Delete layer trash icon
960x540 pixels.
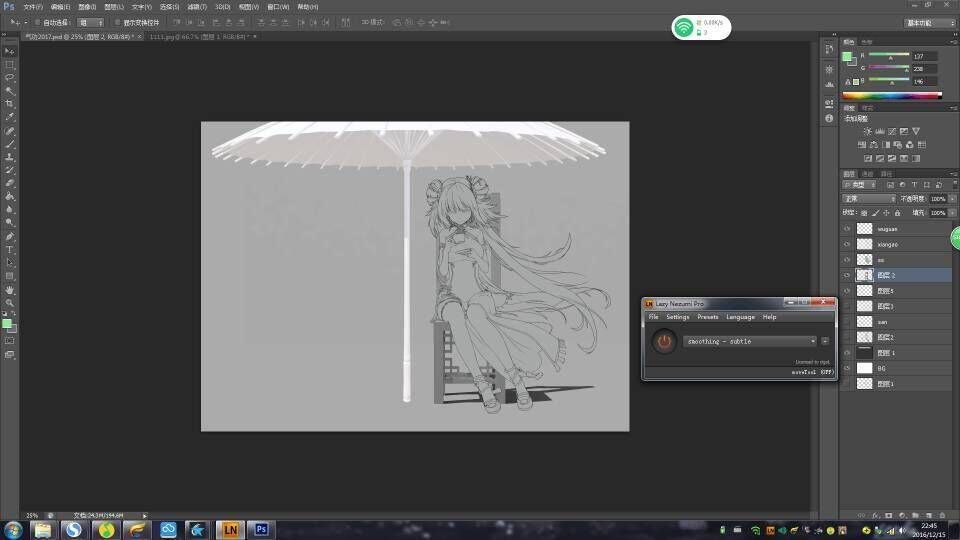tap(942, 516)
